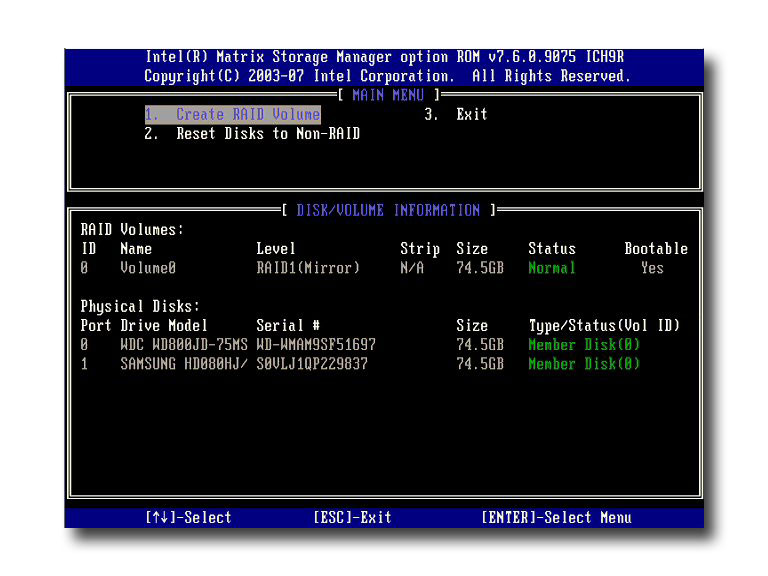Click the MAIN MENU section title
768x576 pixels.
388,95
